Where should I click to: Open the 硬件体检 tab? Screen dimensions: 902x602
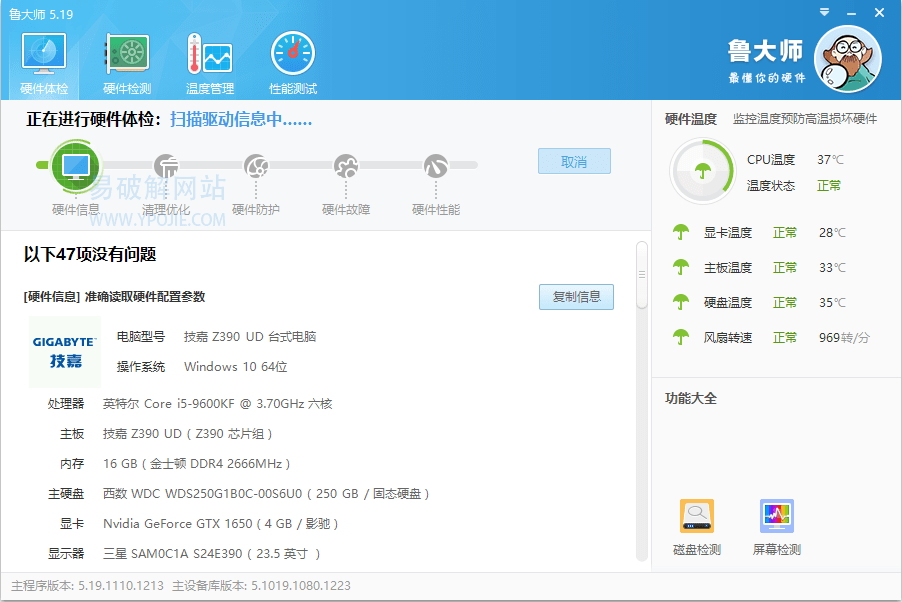(x=43, y=63)
